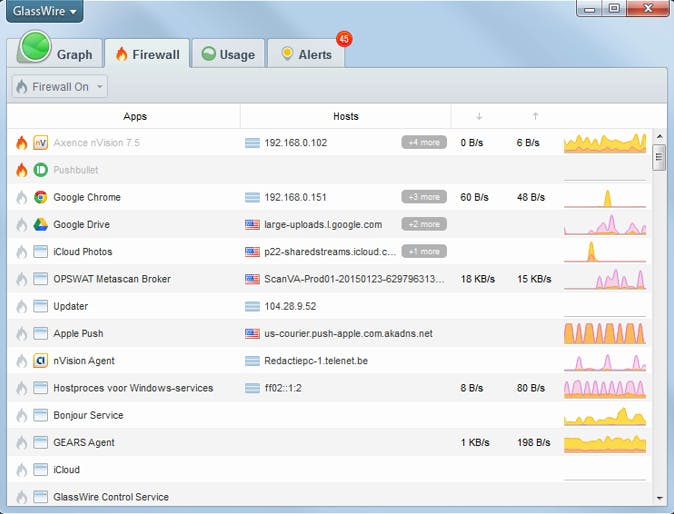The image size is (674, 514).
Task: Switch to the Firewall tab
Action: 147,54
